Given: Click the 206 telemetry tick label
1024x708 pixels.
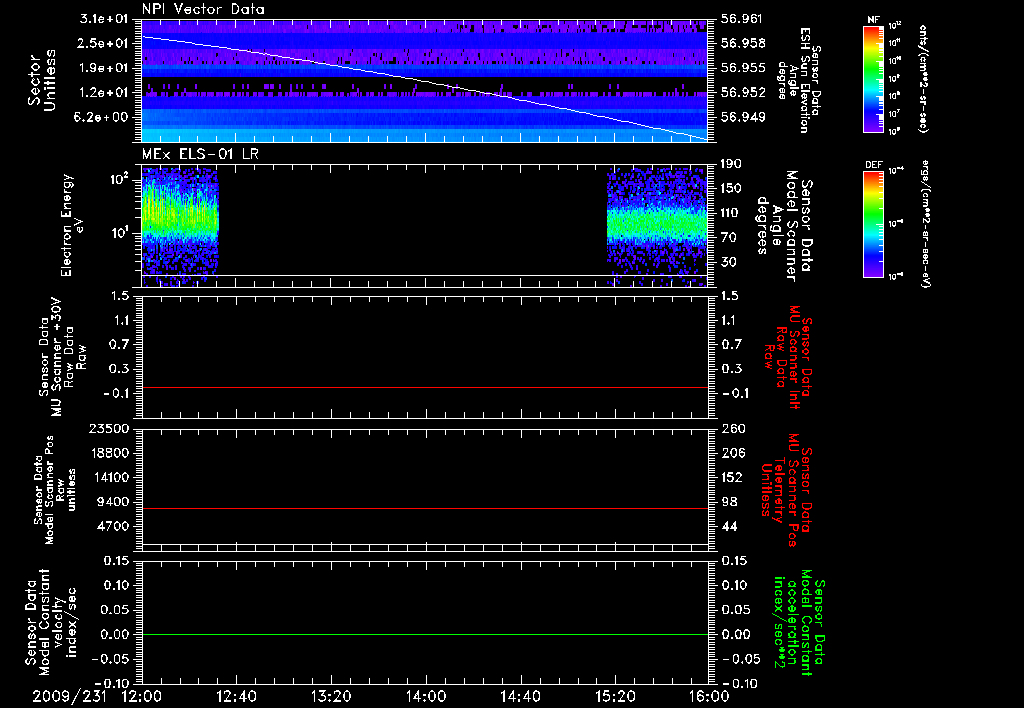Looking at the screenshot, I should coord(732,453).
